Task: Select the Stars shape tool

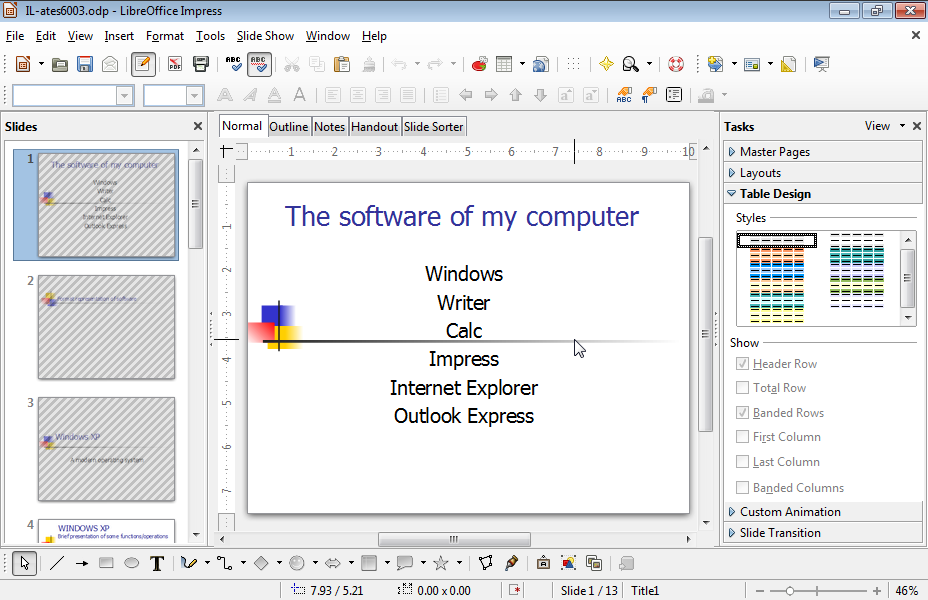Action: tap(441, 563)
